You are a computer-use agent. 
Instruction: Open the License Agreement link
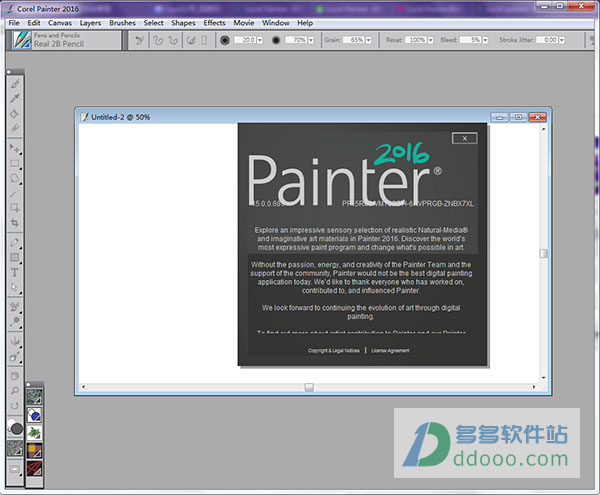tap(390, 350)
